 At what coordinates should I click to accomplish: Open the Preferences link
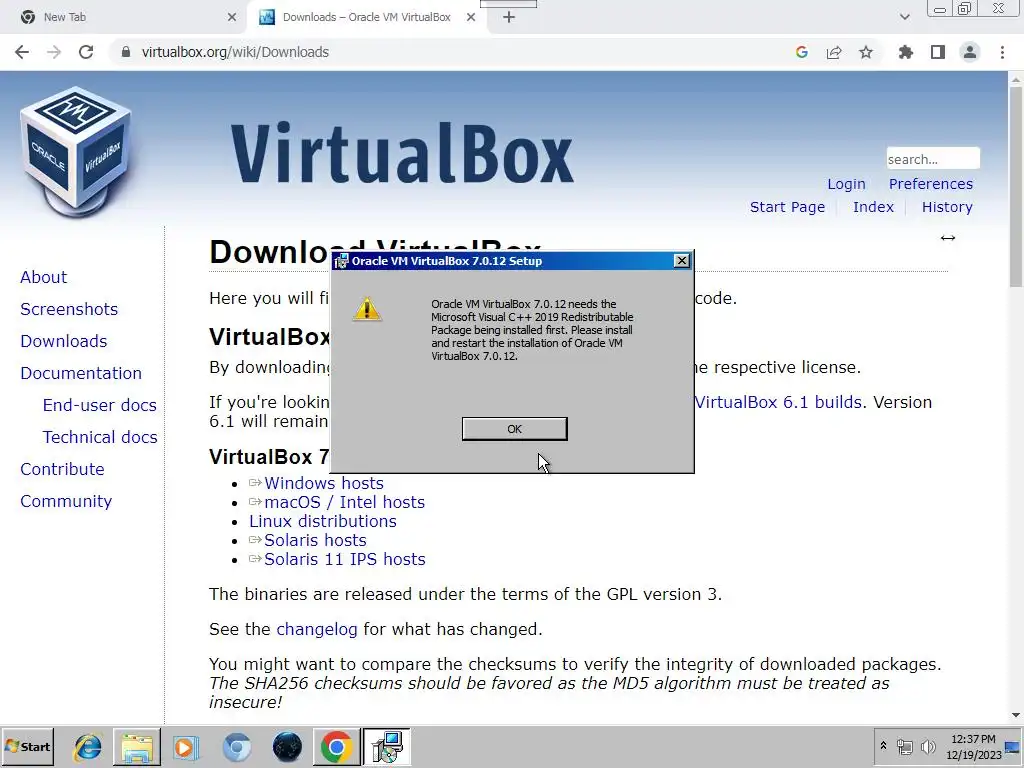point(931,184)
